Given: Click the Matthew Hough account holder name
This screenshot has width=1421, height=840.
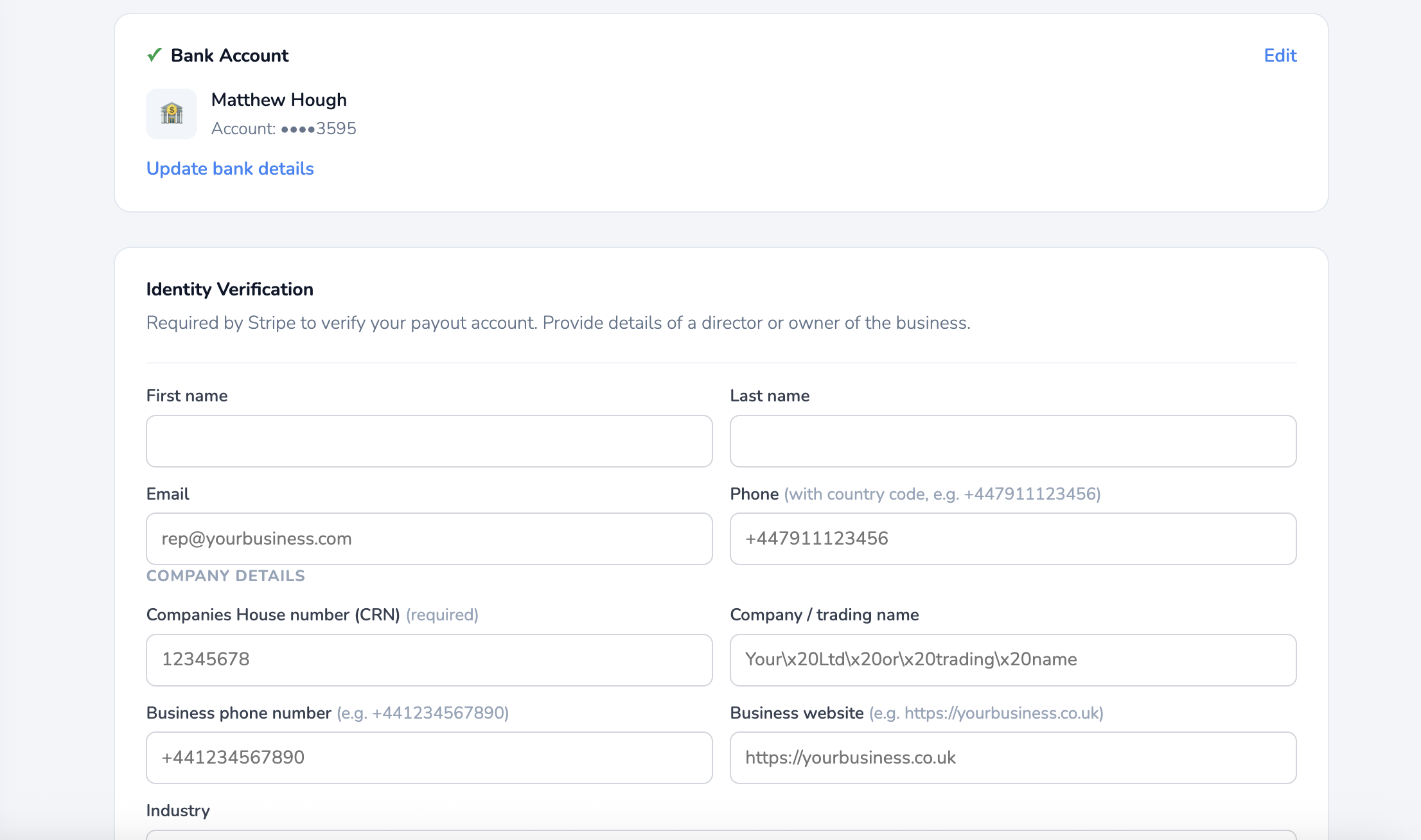Looking at the screenshot, I should (279, 100).
